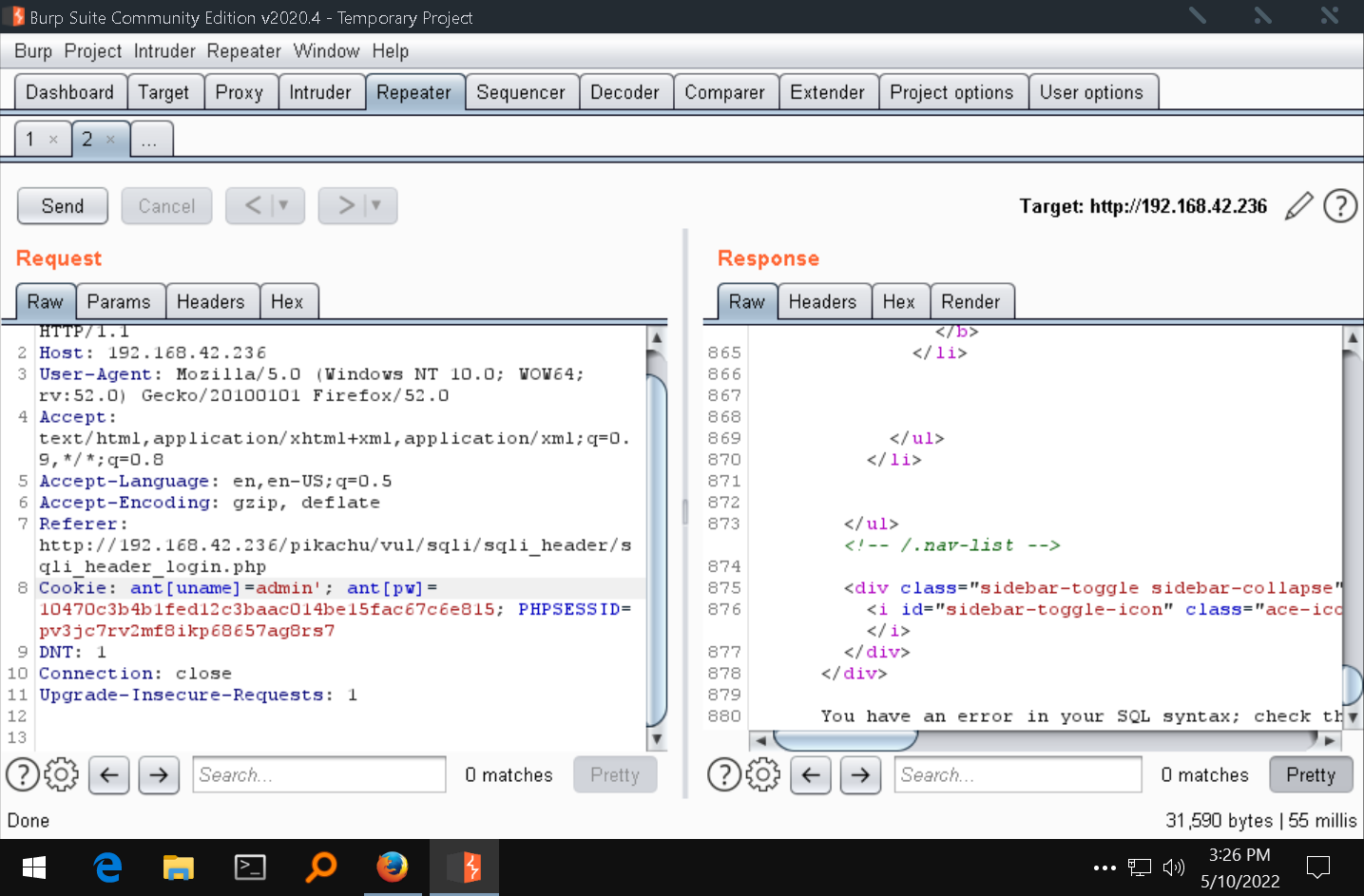
Task: Switch to the Proxy tab
Action: pos(240,92)
